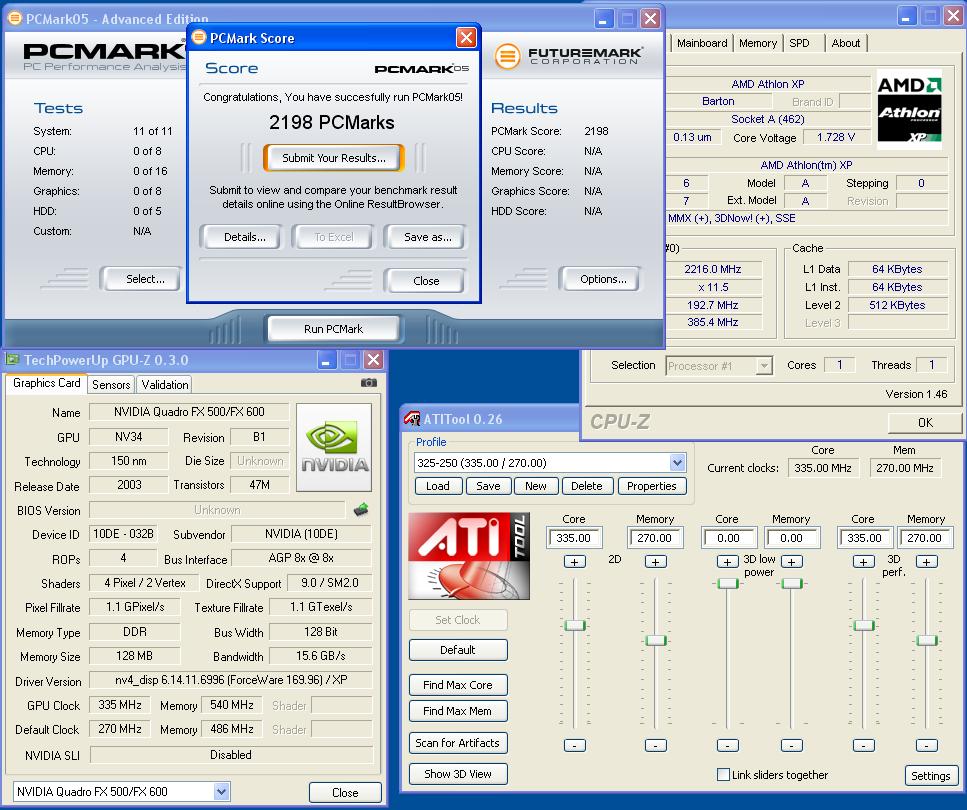This screenshot has height=810, width=967.
Task: Click the Run PCMark button
Action: (334, 329)
